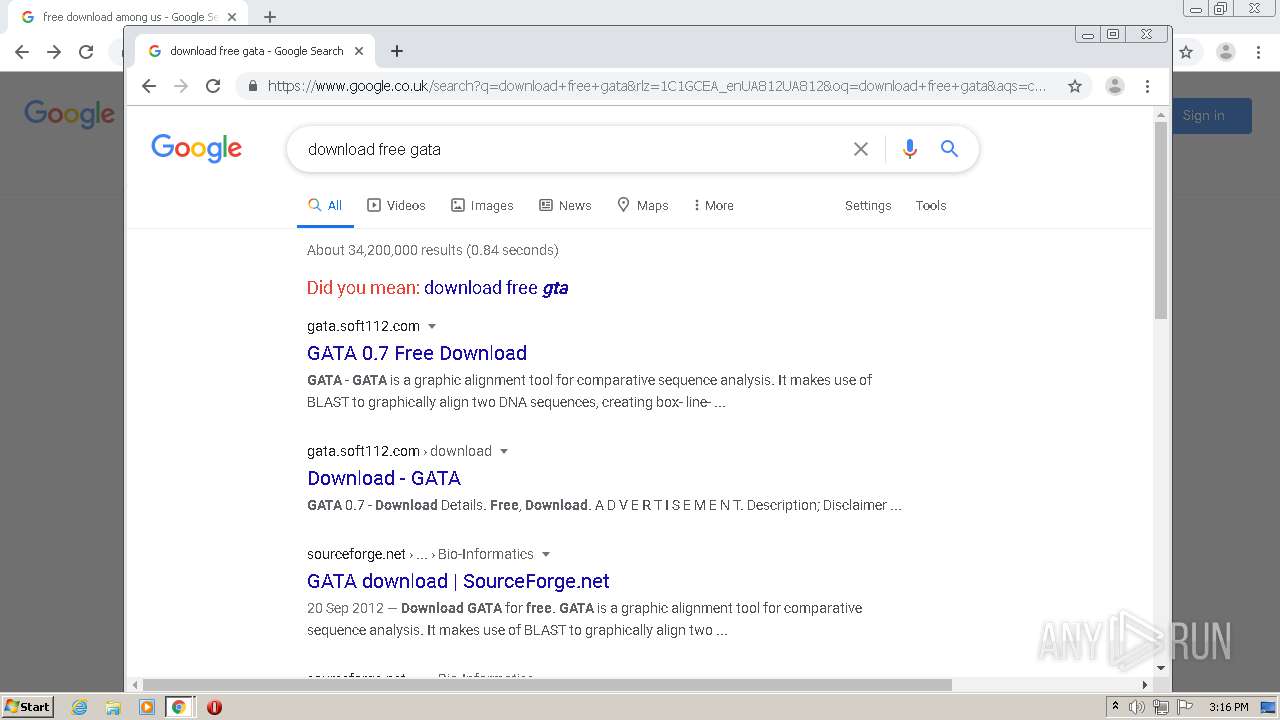This screenshot has width=1280, height=720.
Task: Open the file explorer folder taskbar icon
Action: coord(113,707)
